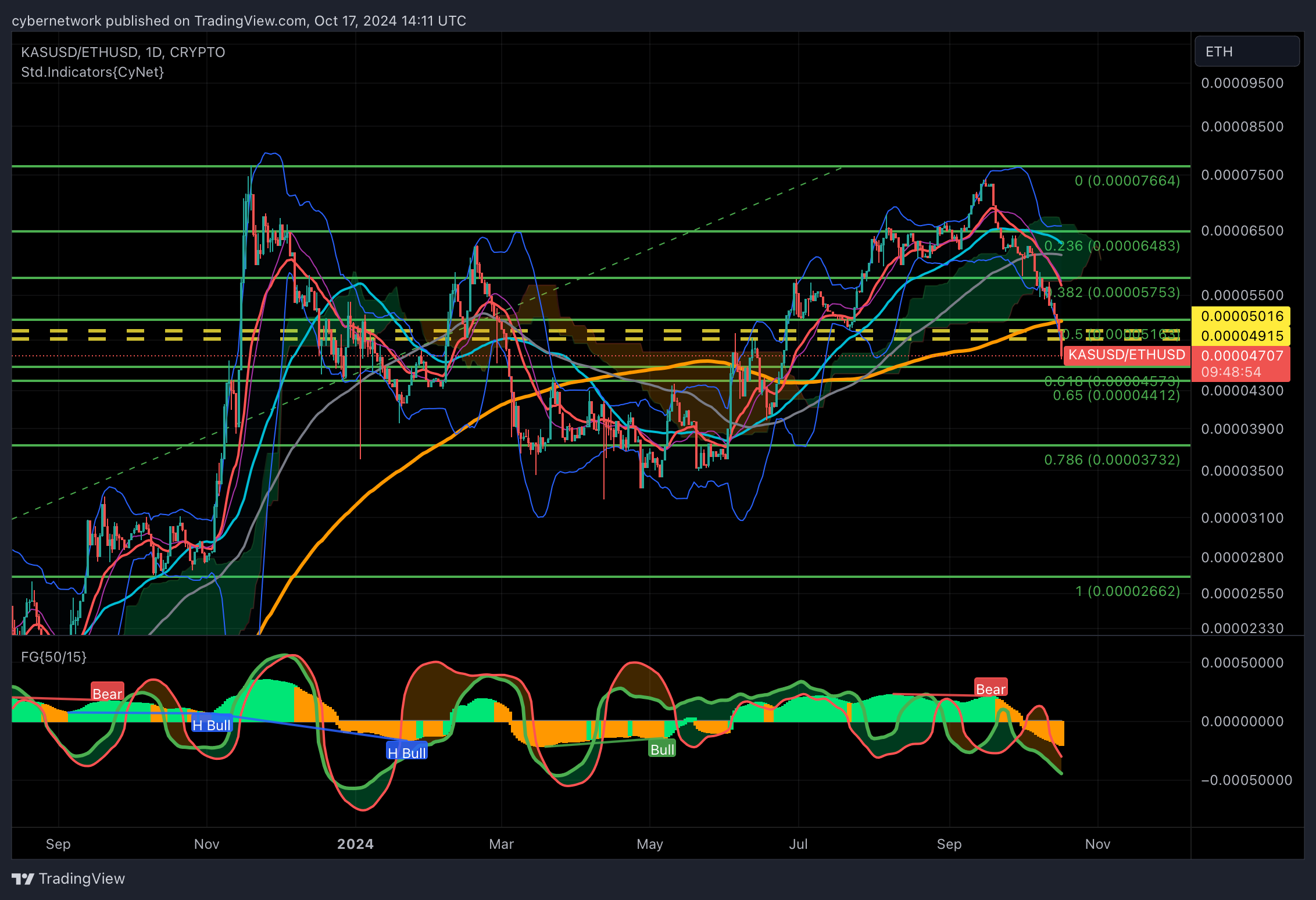The image size is (1316, 900).
Task: Click the Fibonacci level 0 (0.00007664) label
Action: (x=1128, y=181)
